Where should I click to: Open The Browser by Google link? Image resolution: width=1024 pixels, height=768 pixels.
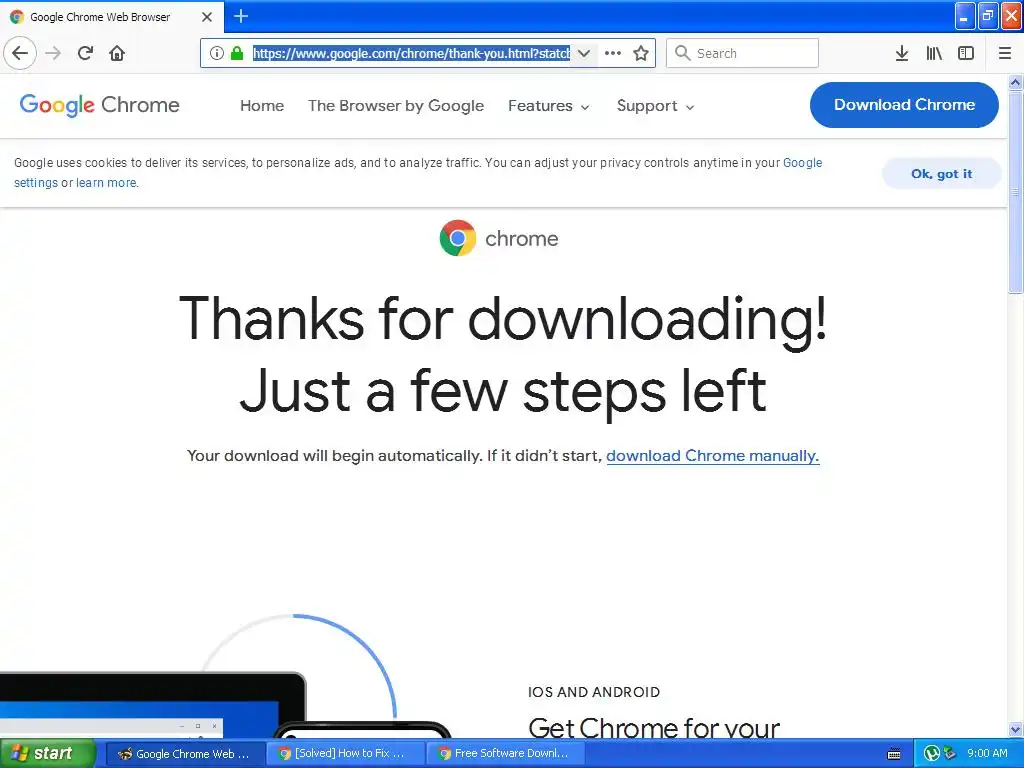pyautogui.click(x=396, y=106)
